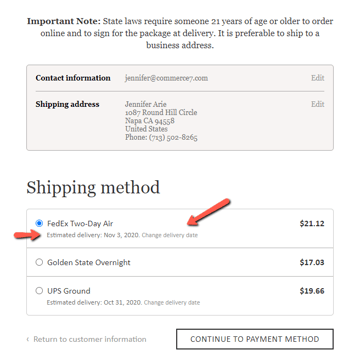This screenshot has height=361, width=360.
Task: Select the FedEx Two-Day Air radio button
Action: click(39, 223)
